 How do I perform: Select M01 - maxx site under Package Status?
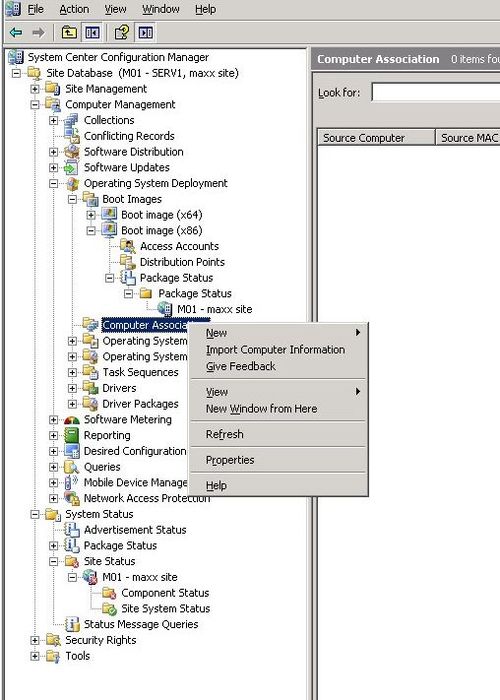(214, 309)
